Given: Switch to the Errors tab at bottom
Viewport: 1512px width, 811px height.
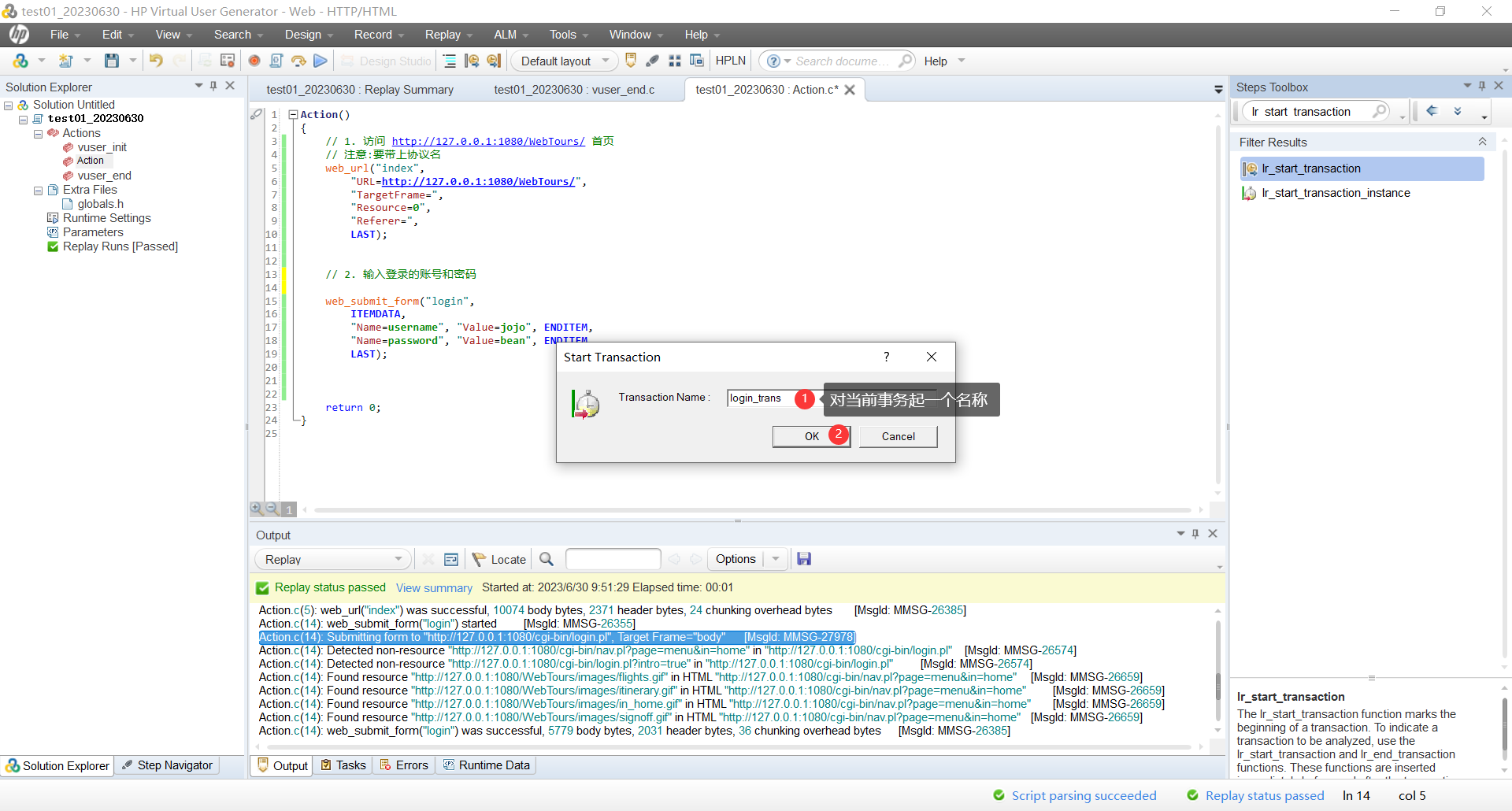Looking at the screenshot, I should pyautogui.click(x=404, y=765).
